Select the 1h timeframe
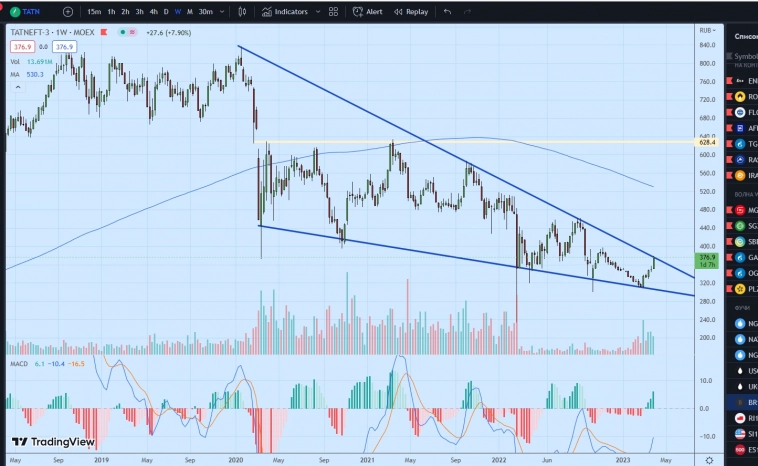 tap(111, 12)
